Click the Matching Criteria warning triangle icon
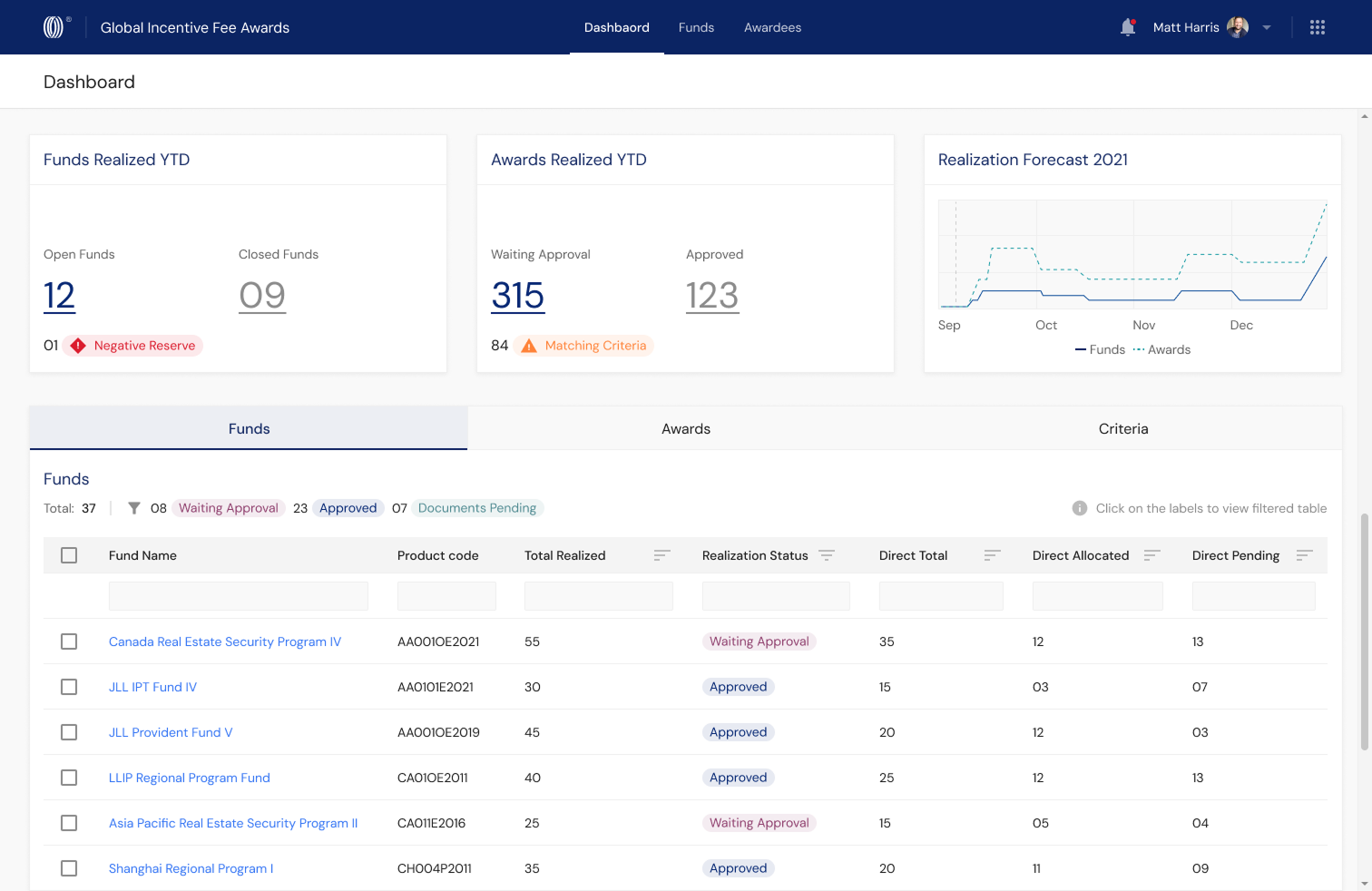 529,346
